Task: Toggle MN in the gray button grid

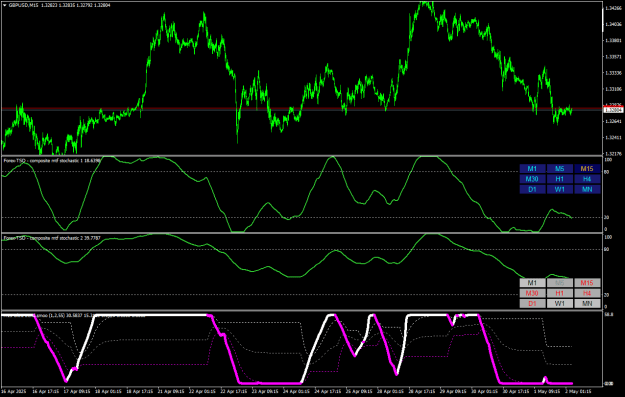Action: pos(587,304)
